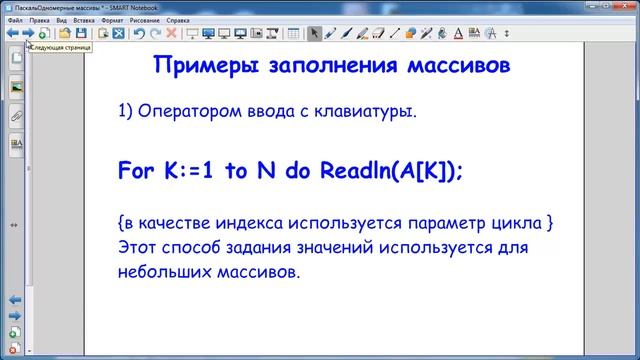Open a file with the folder icon
640x360 pixels.
(64, 33)
